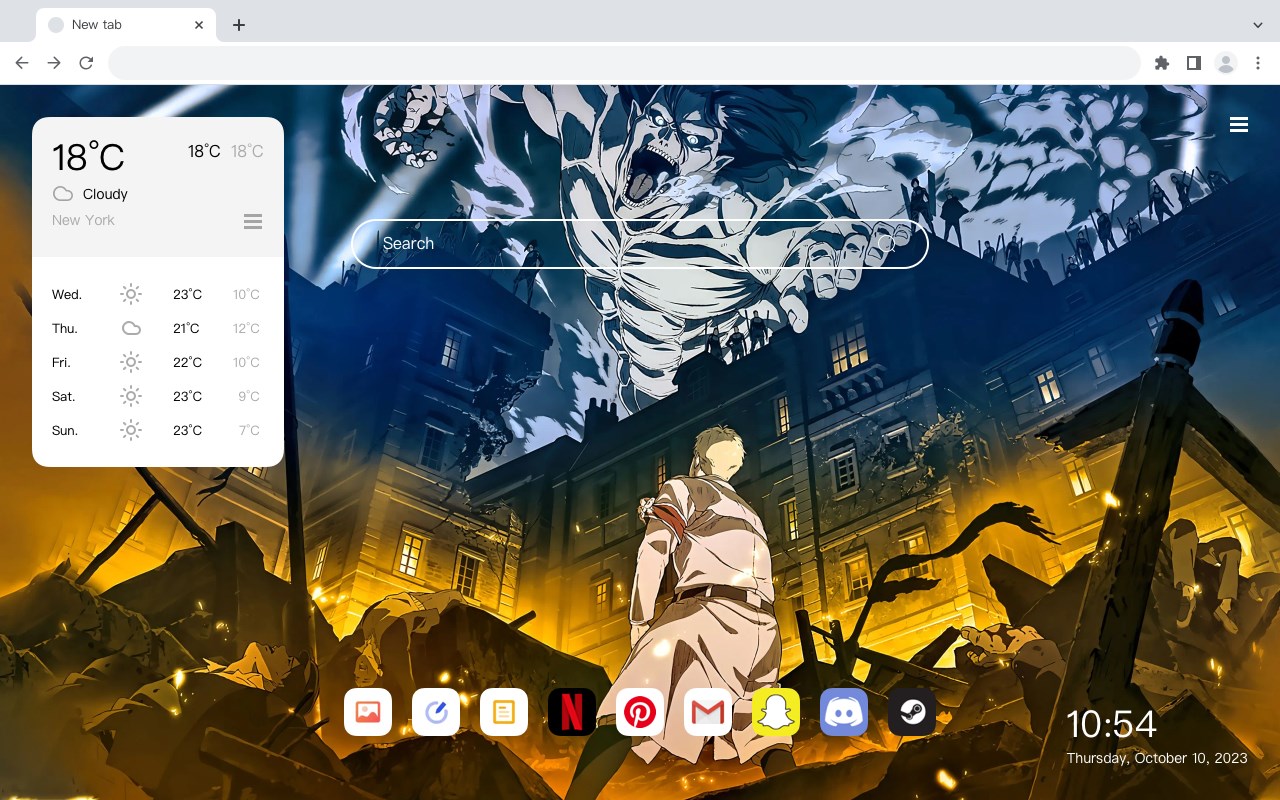This screenshot has width=1280, height=800.
Task: Click the 12°C low for Thursday
Action: click(x=246, y=328)
